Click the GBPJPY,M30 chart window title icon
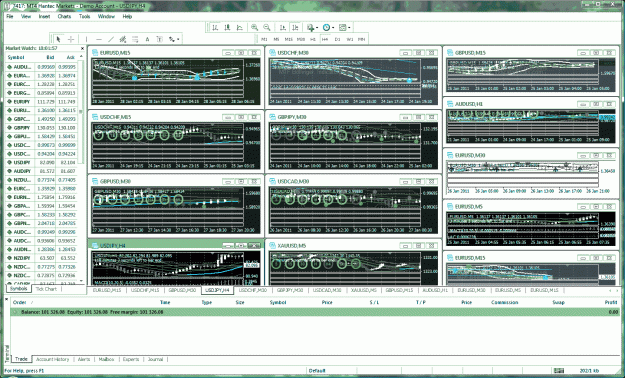Image resolution: width=625 pixels, height=378 pixels. pyautogui.click(x=273, y=117)
